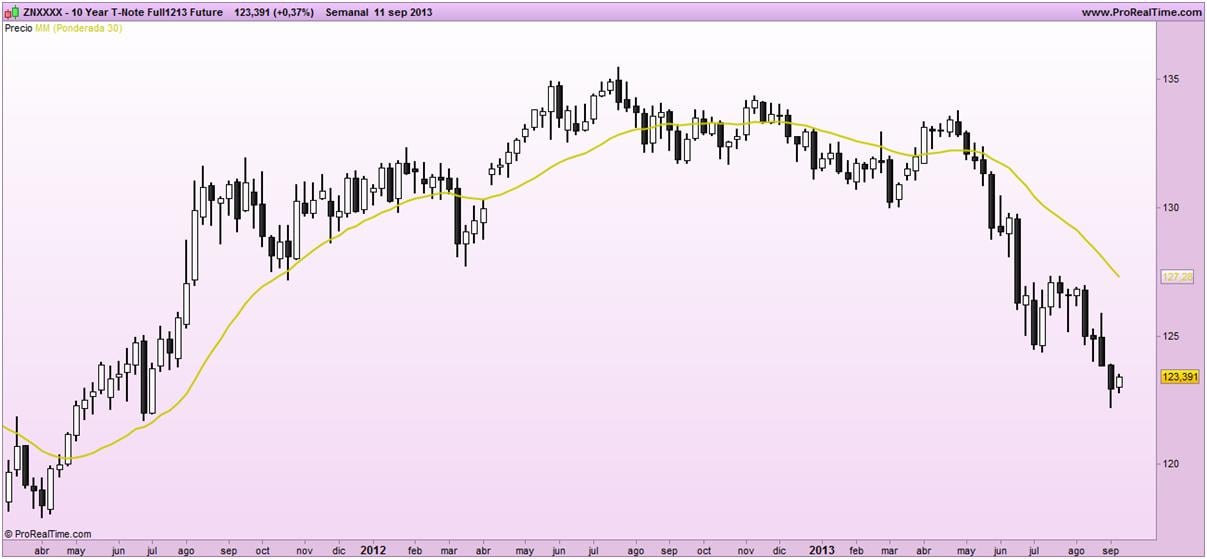
Task: Click the 2013 year label on time axis
Action: click(x=822, y=550)
